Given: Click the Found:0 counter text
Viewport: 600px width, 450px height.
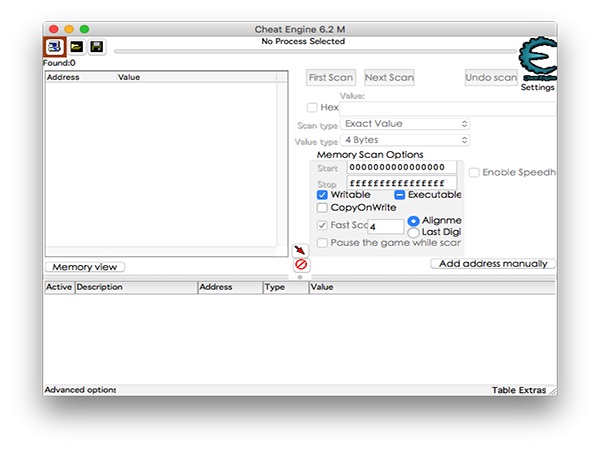Looking at the screenshot, I should tap(59, 63).
